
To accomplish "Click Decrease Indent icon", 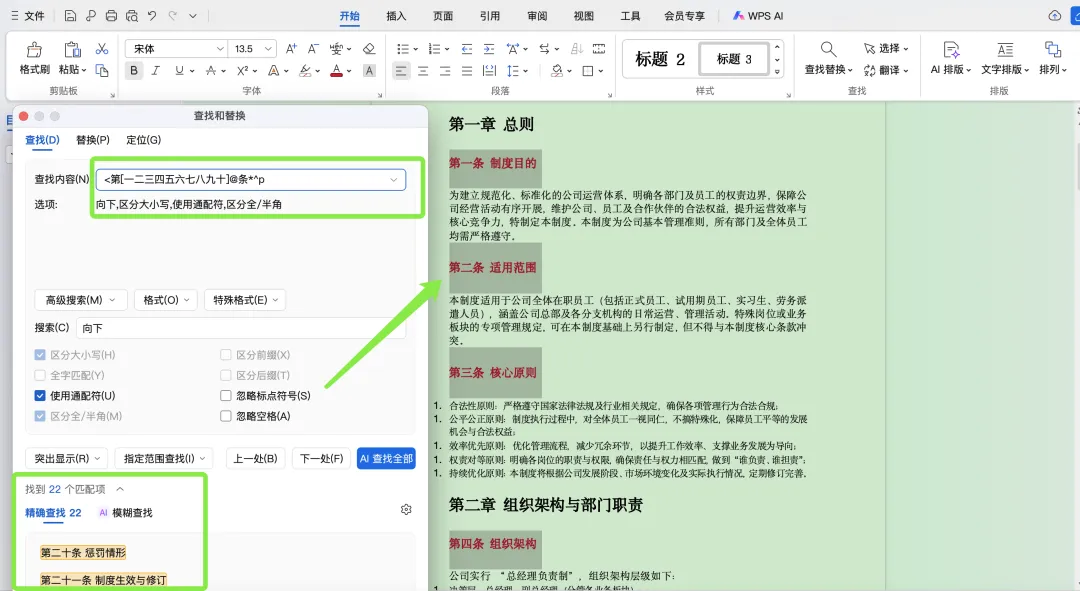I will tap(466, 49).
